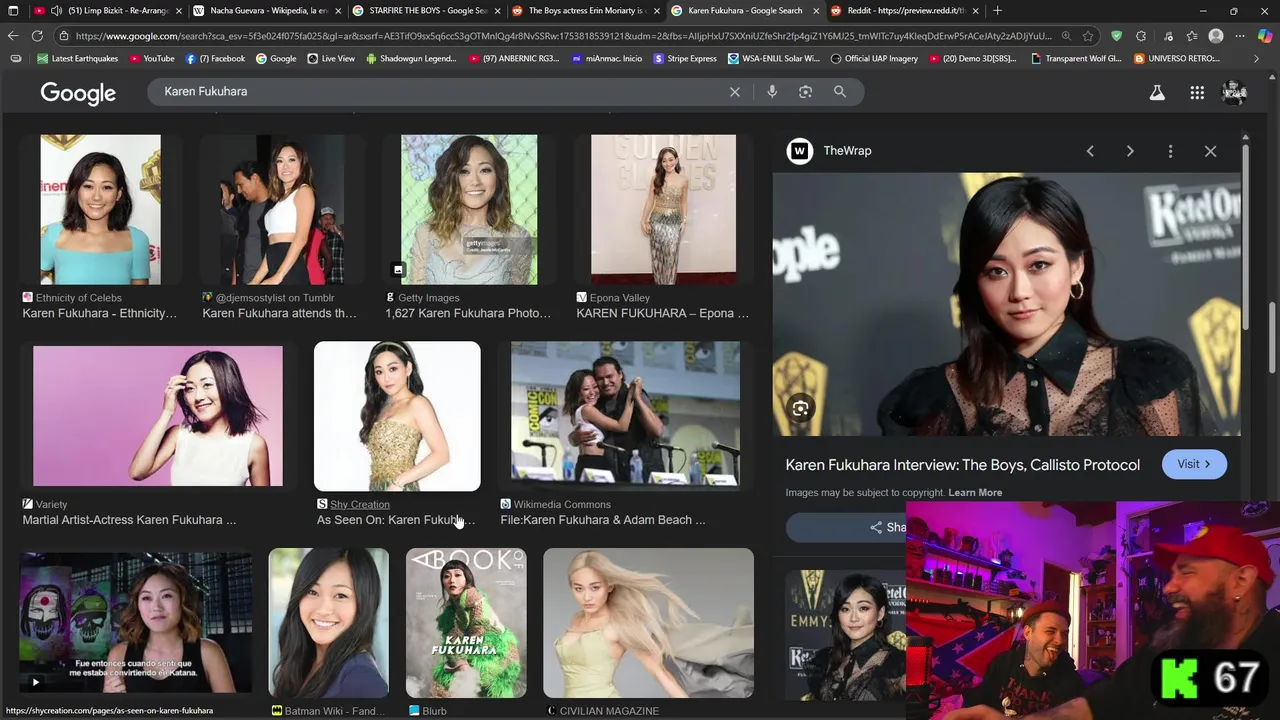Open the Learn More copyright link
1280x720 pixels.
pyautogui.click(x=975, y=493)
